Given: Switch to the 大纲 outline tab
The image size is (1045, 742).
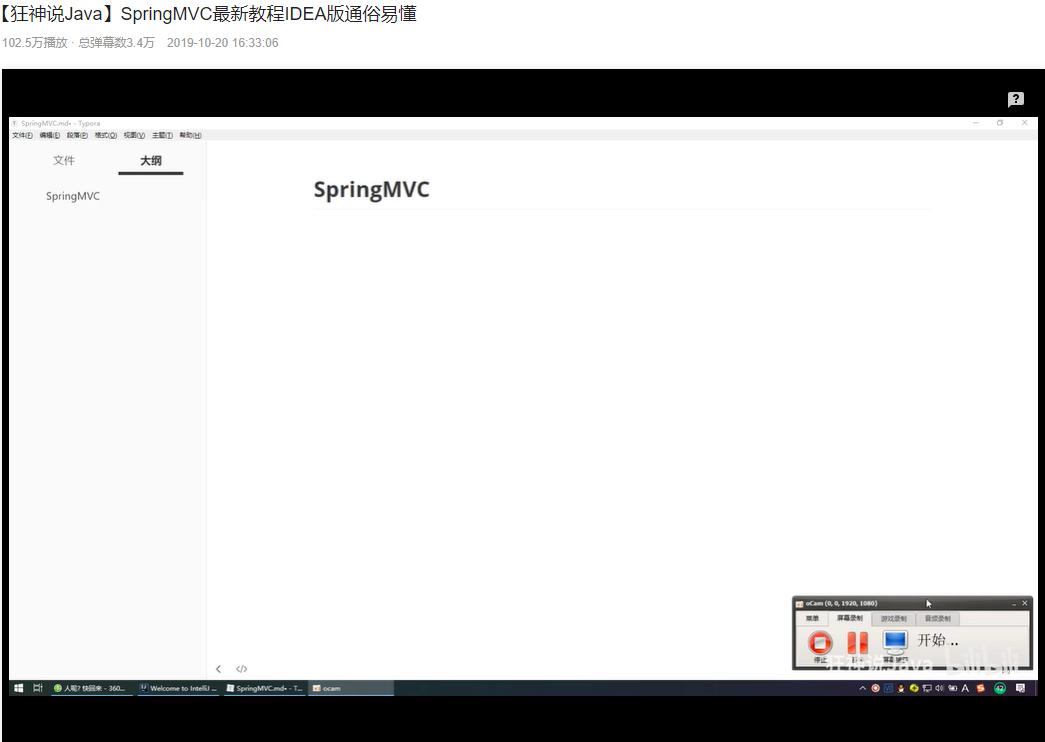Looking at the screenshot, I should (x=151, y=161).
